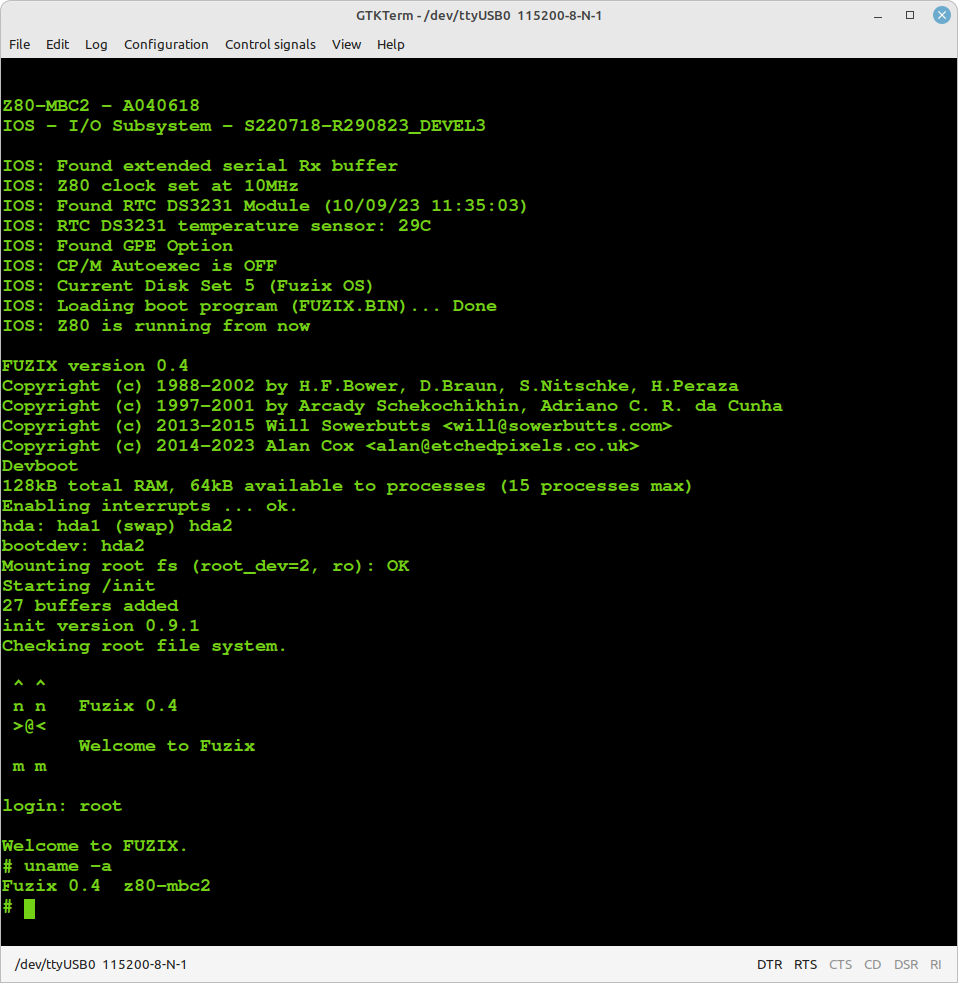Minimize the GTKTerm window

[x=881, y=15]
